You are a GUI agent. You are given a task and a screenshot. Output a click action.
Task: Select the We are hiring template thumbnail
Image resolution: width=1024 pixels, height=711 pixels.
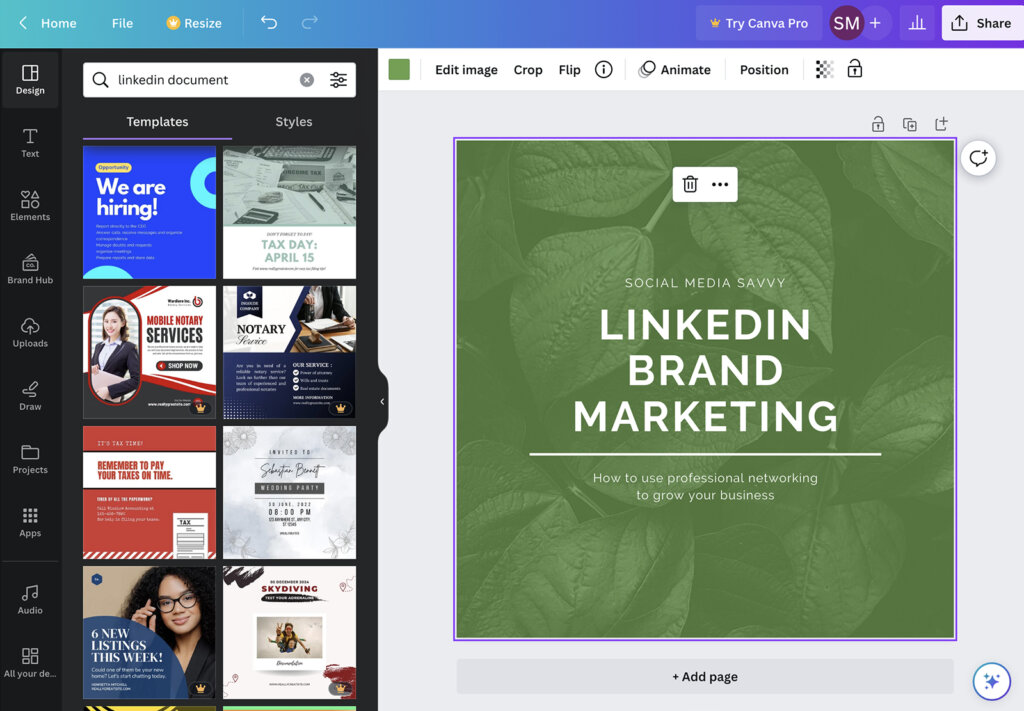point(149,211)
